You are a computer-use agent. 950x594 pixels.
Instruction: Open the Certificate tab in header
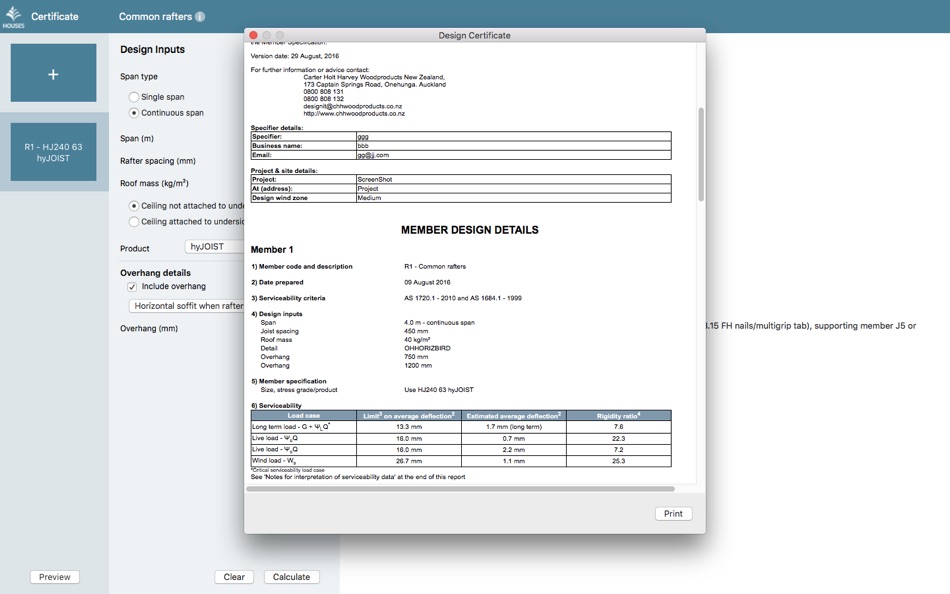[55, 16]
